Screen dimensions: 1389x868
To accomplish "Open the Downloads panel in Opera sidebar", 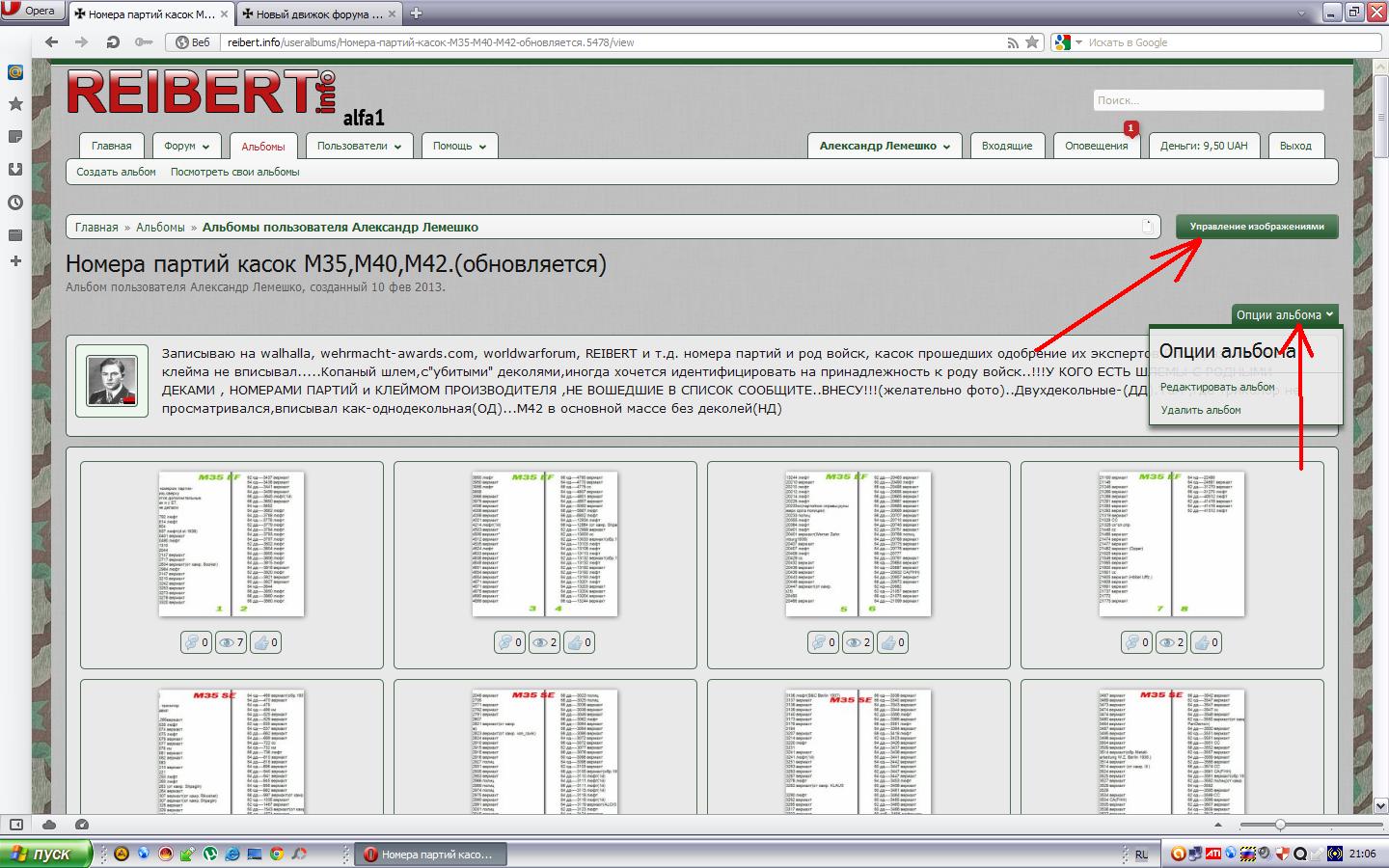I will point(15,170).
